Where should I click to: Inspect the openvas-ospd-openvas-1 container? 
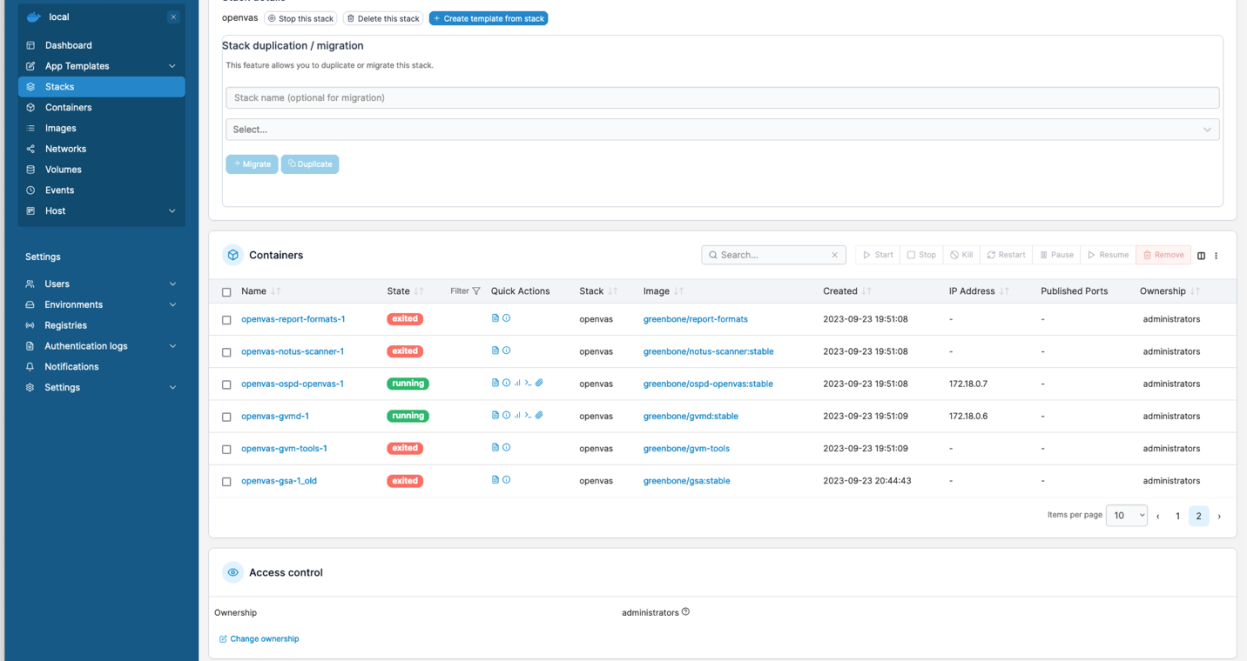coord(506,383)
